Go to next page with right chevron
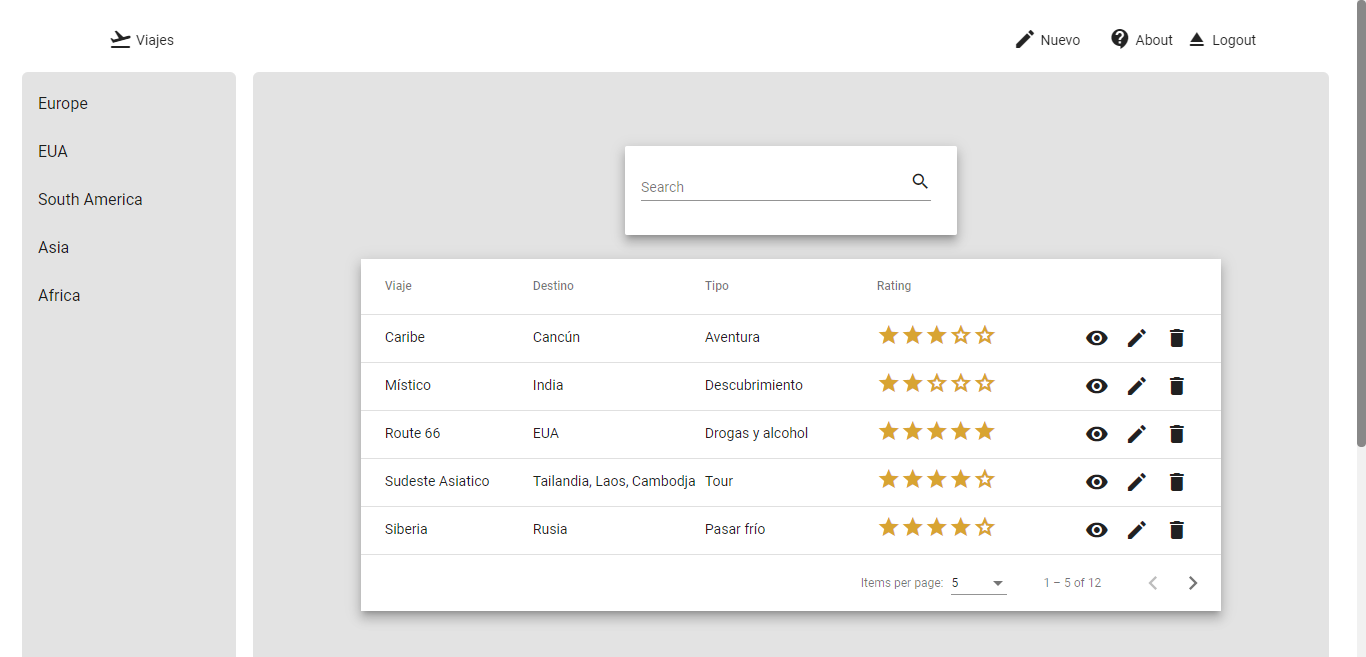1366x657 pixels. tap(1192, 582)
